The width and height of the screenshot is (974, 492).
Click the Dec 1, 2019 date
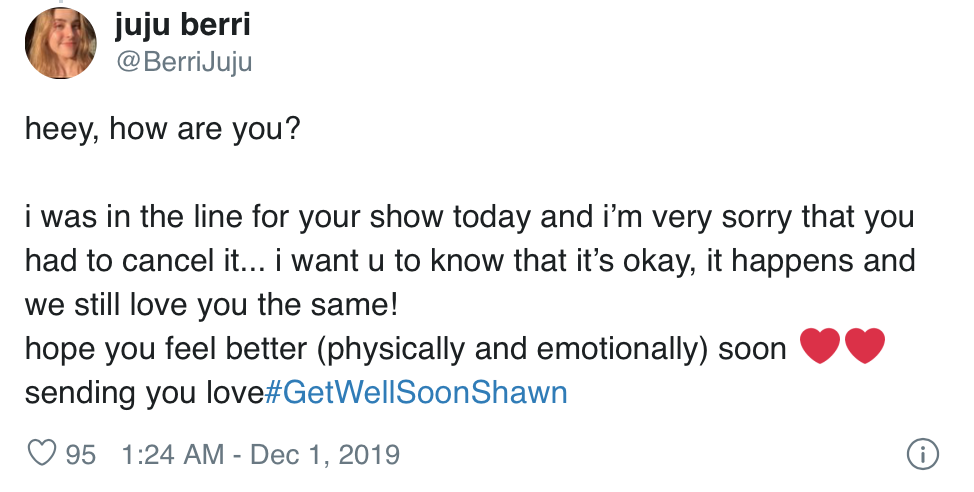point(323,455)
